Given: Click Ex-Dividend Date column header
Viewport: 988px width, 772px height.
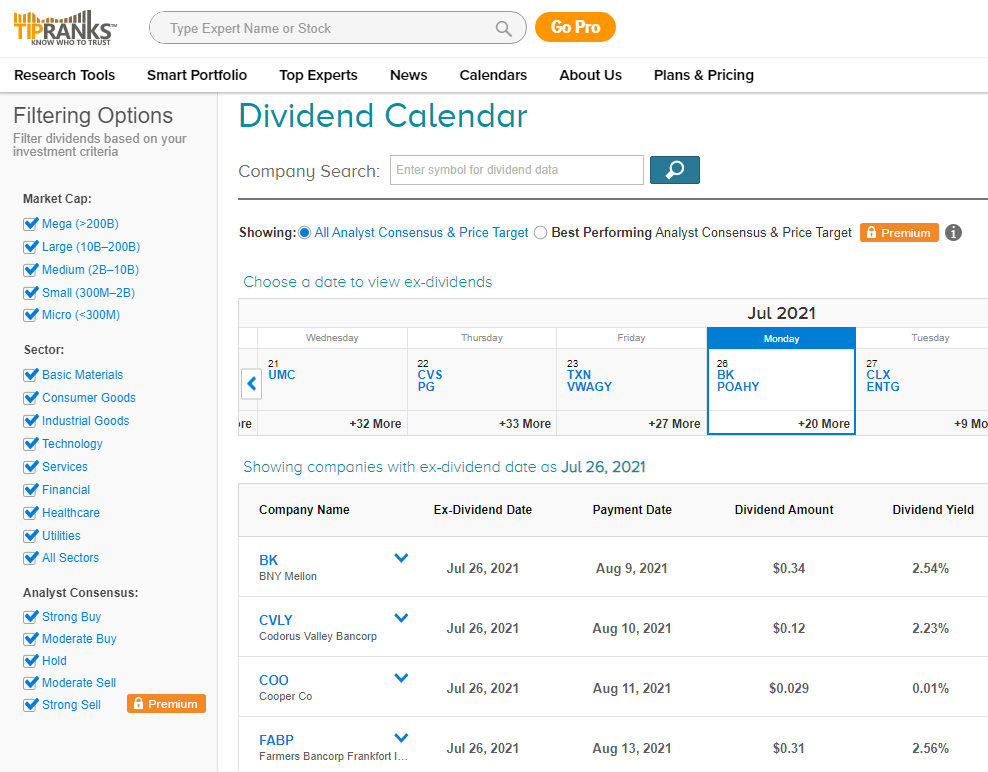Looking at the screenshot, I should point(483,510).
